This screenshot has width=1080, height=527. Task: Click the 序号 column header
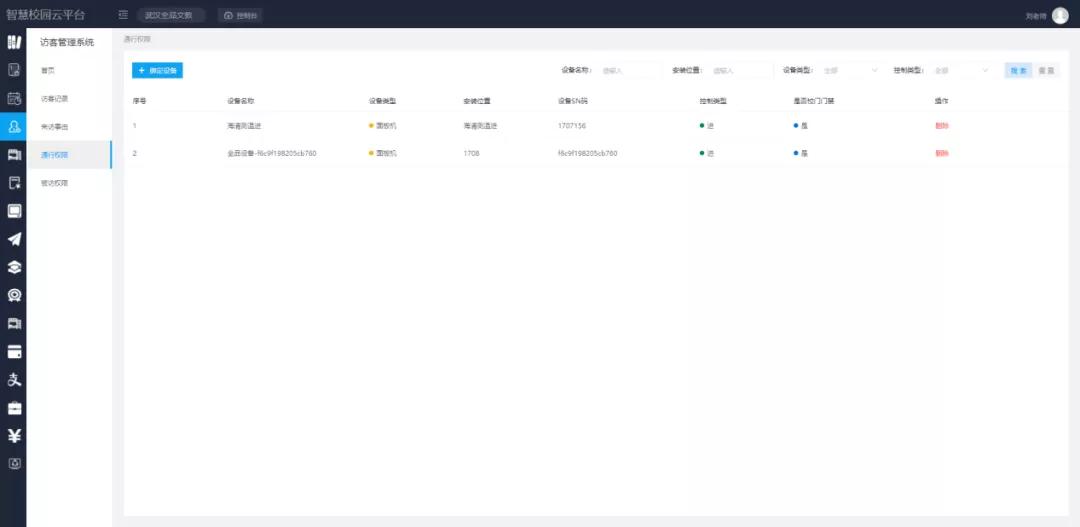tap(139, 101)
